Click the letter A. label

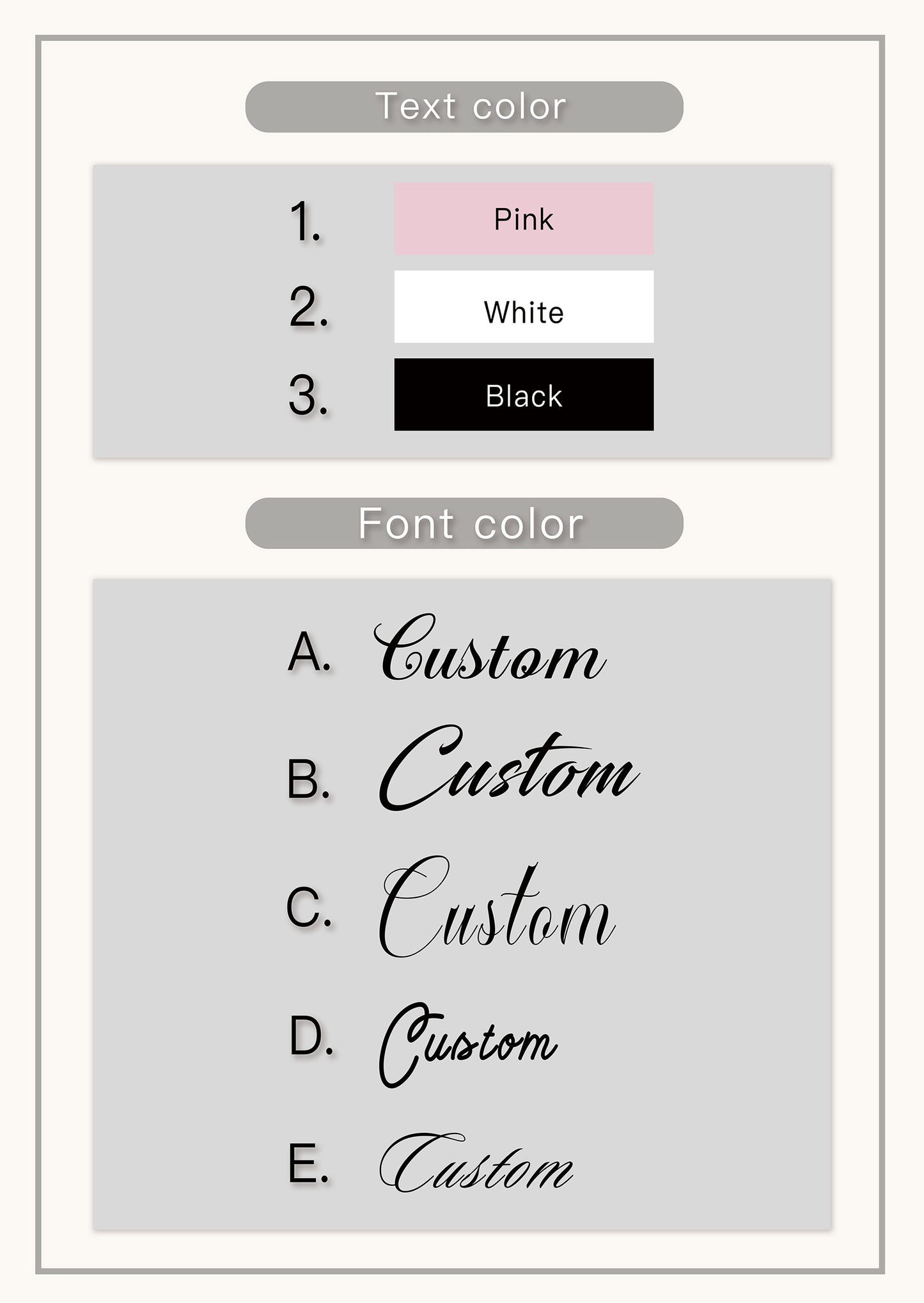pyautogui.click(x=310, y=652)
